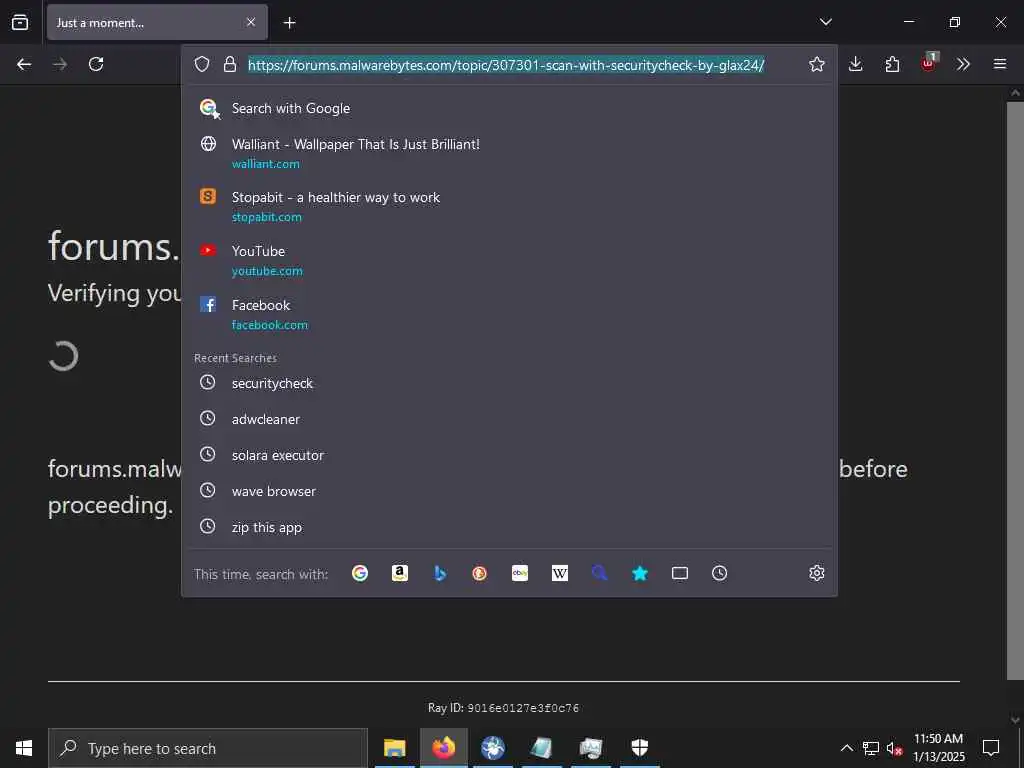The width and height of the screenshot is (1024, 768).
Task: Search this time with eBay icon
Action: click(x=520, y=573)
